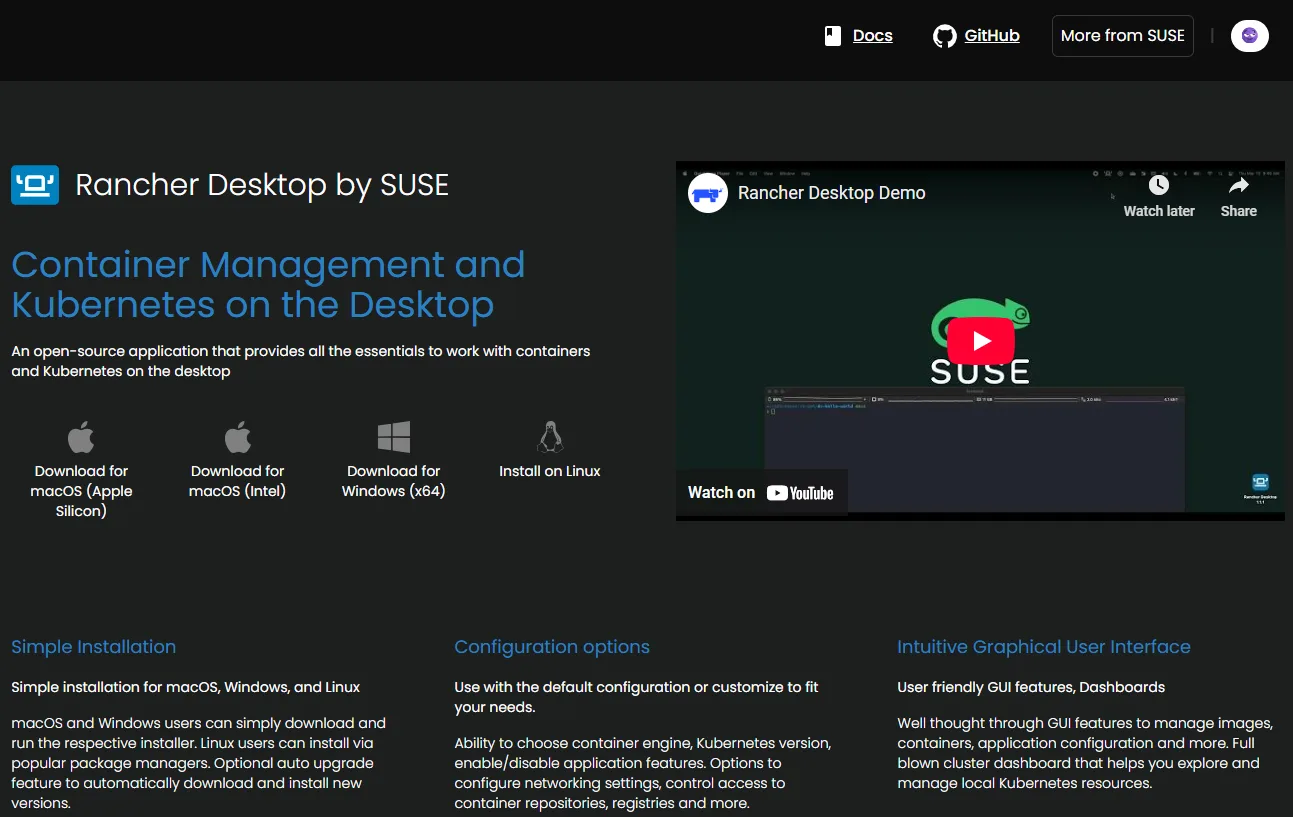The height and width of the screenshot is (817, 1293).
Task: Click the Rancher Desktop logo icon
Action: tap(35, 185)
